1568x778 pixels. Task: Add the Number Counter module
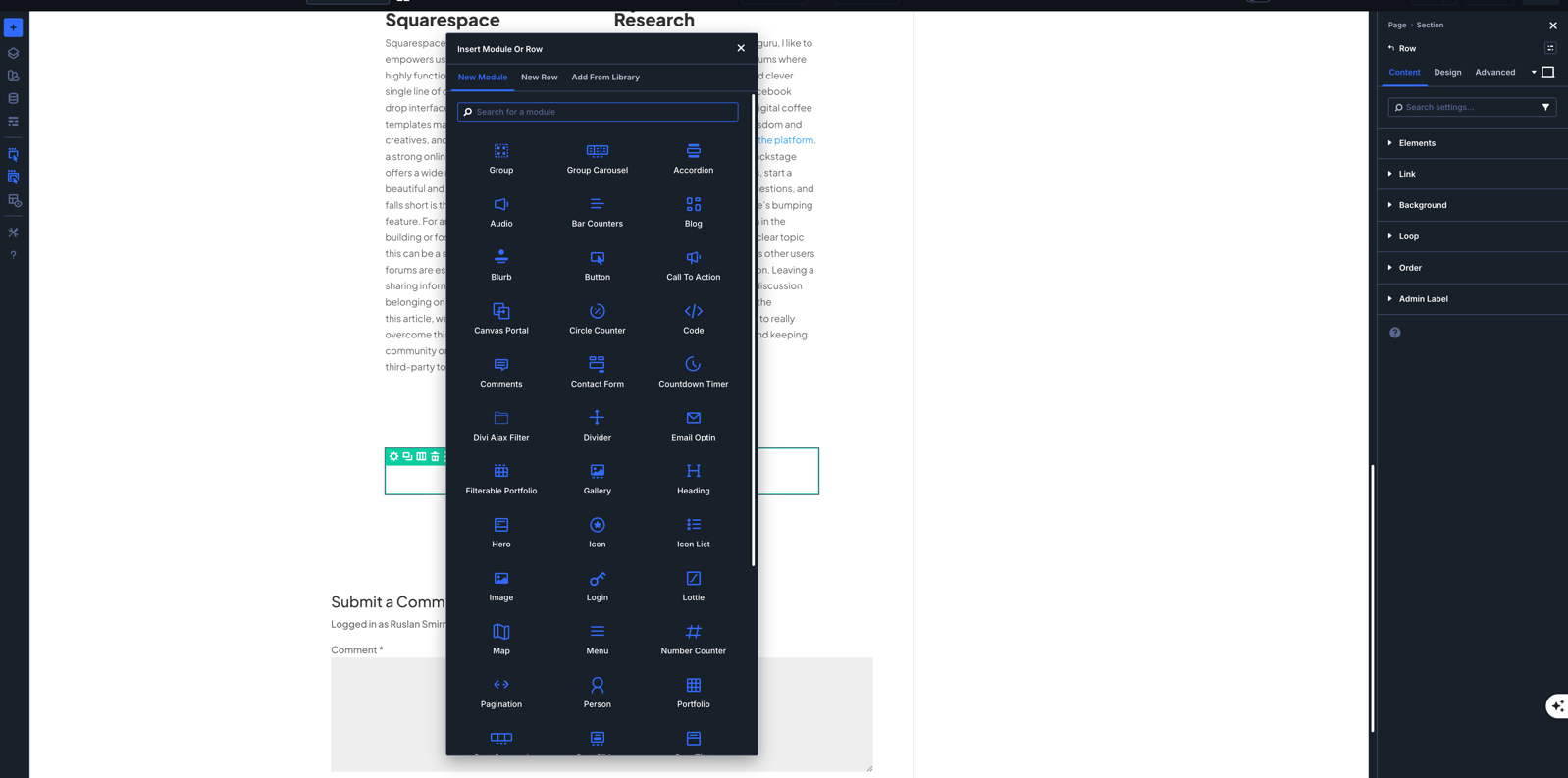pos(693,639)
